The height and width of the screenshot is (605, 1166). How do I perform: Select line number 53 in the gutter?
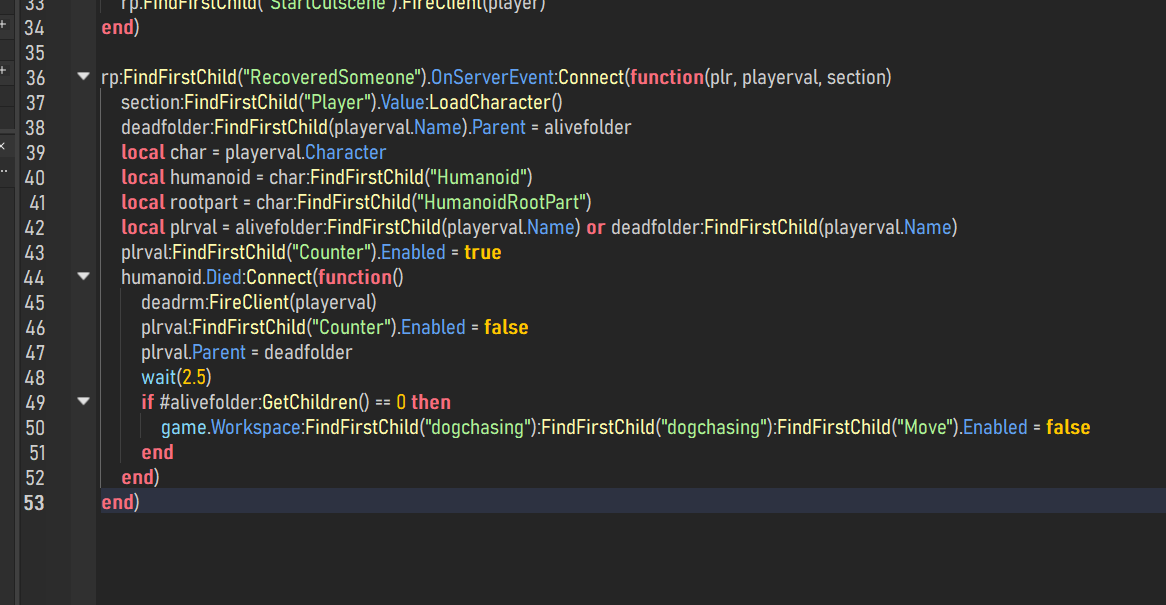click(x=34, y=503)
